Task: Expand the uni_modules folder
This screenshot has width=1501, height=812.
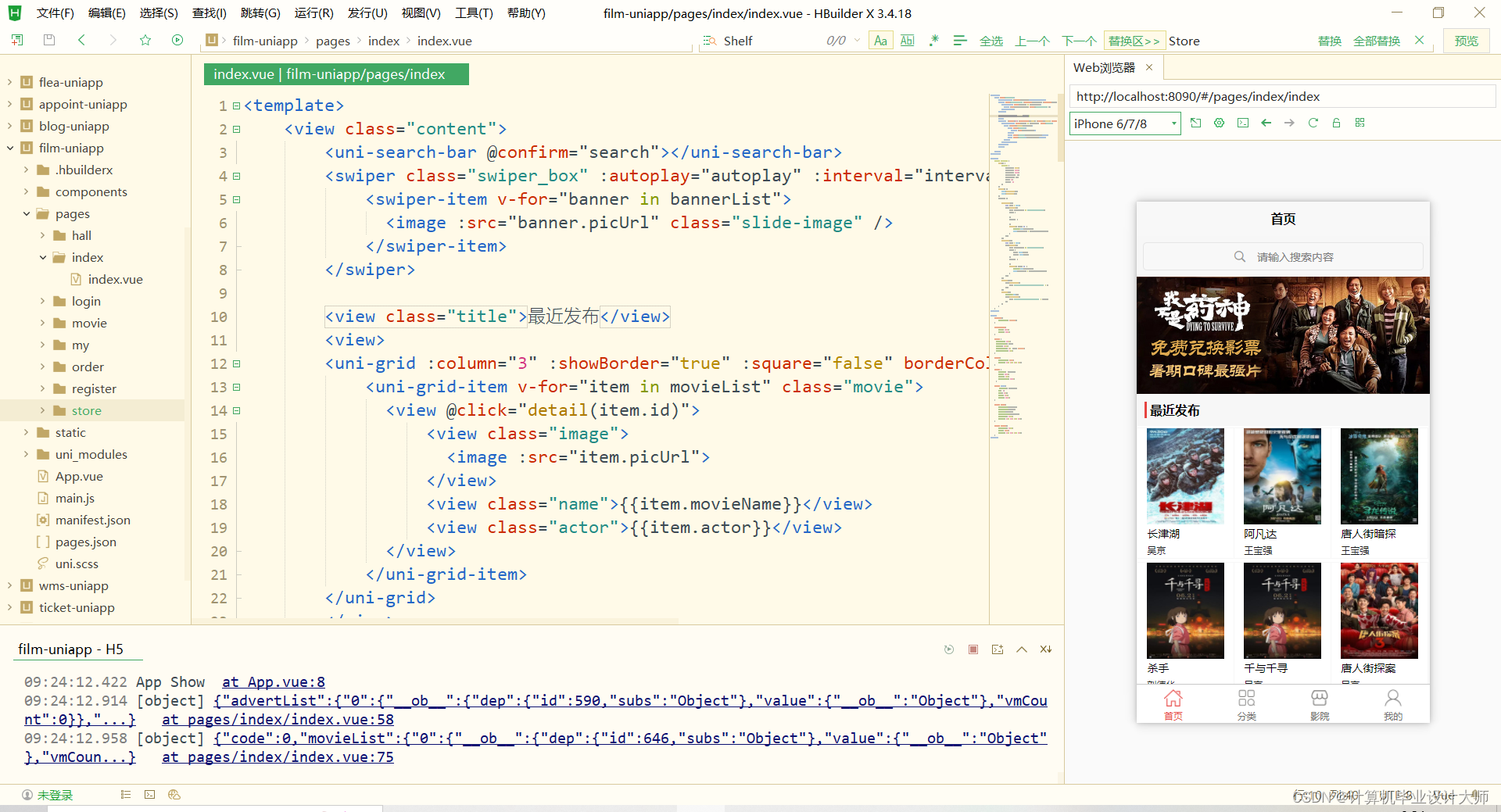Action: (26, 454)
